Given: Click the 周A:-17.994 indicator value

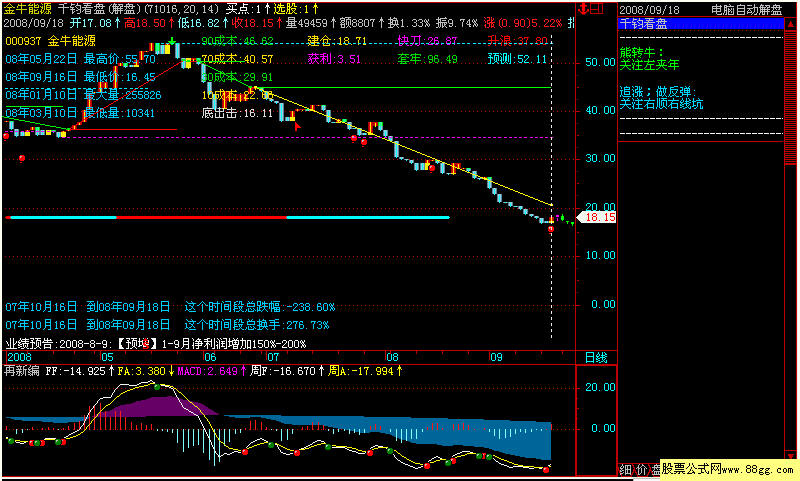Looking at the screenshot, I should 365,371.
